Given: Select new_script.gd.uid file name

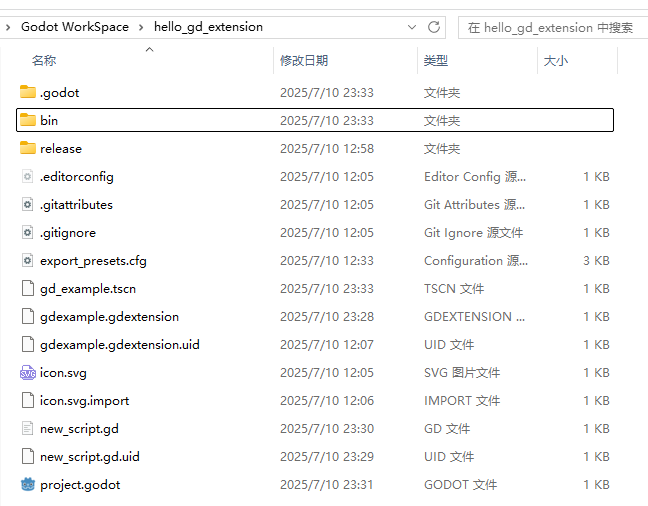Looking at the screenshot, I should pos(90,457).
